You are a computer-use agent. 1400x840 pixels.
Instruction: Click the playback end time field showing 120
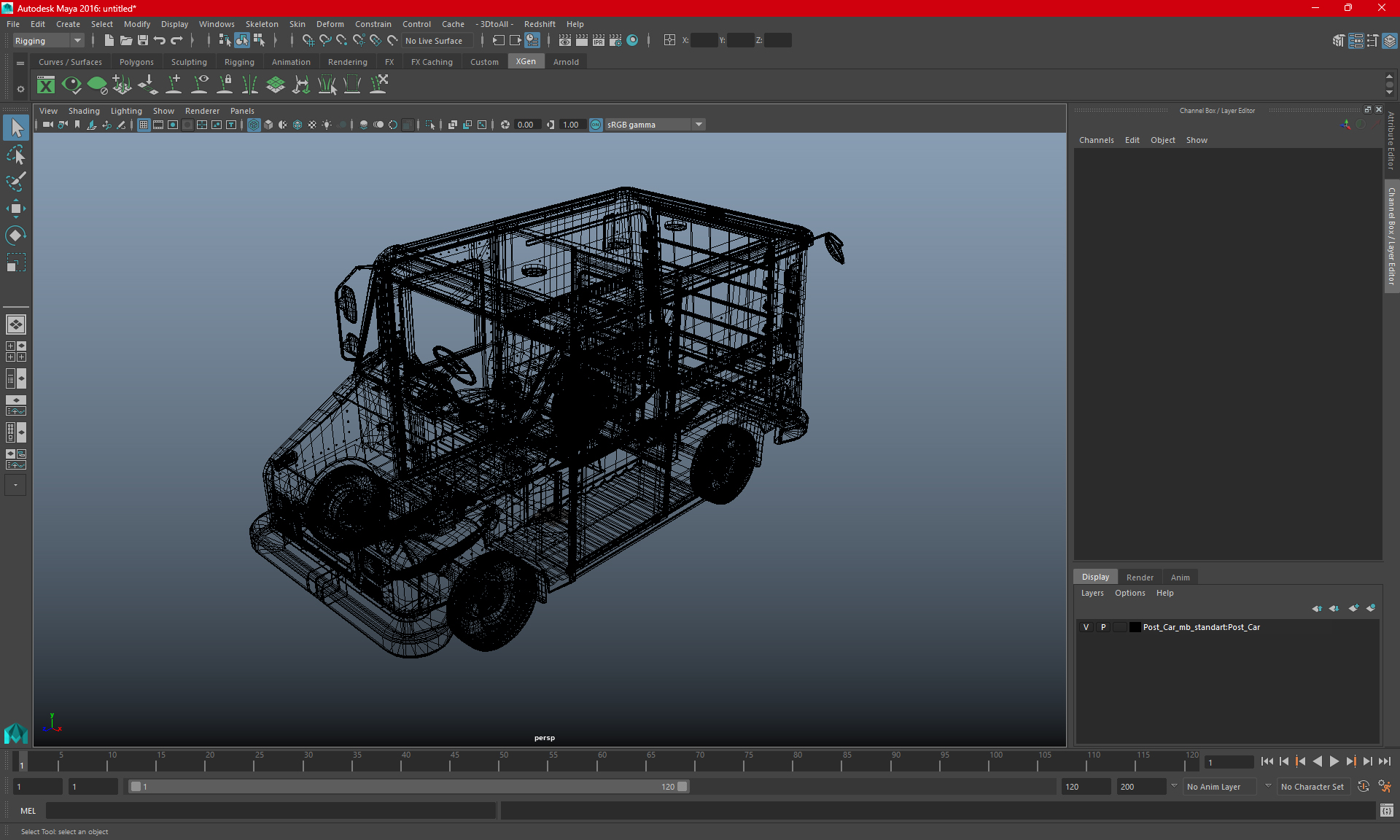tap(1085, 787)
